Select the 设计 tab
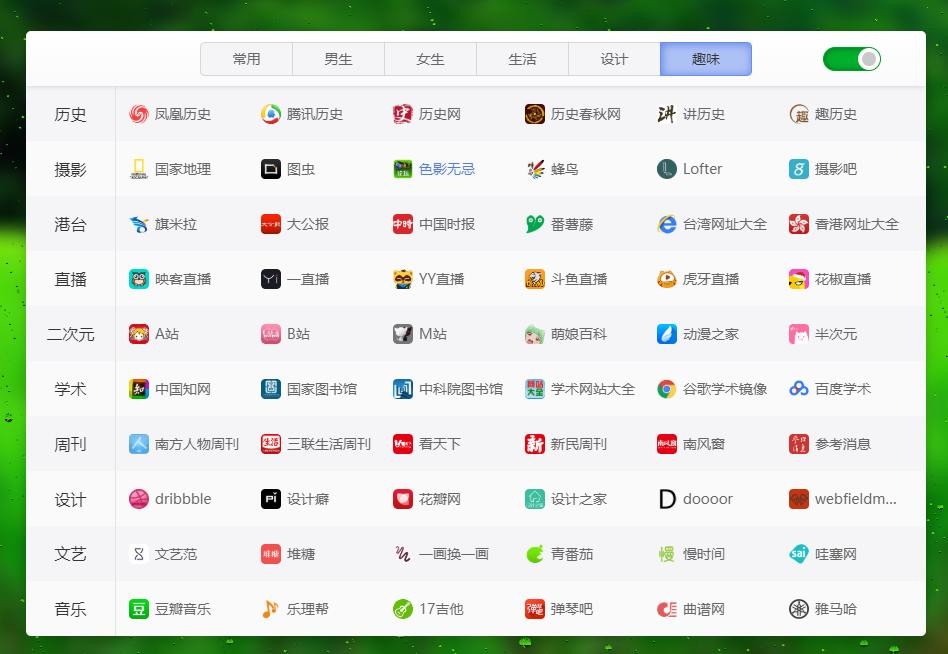The width and height of the screenshot is (948, 654). pos(614,59)
